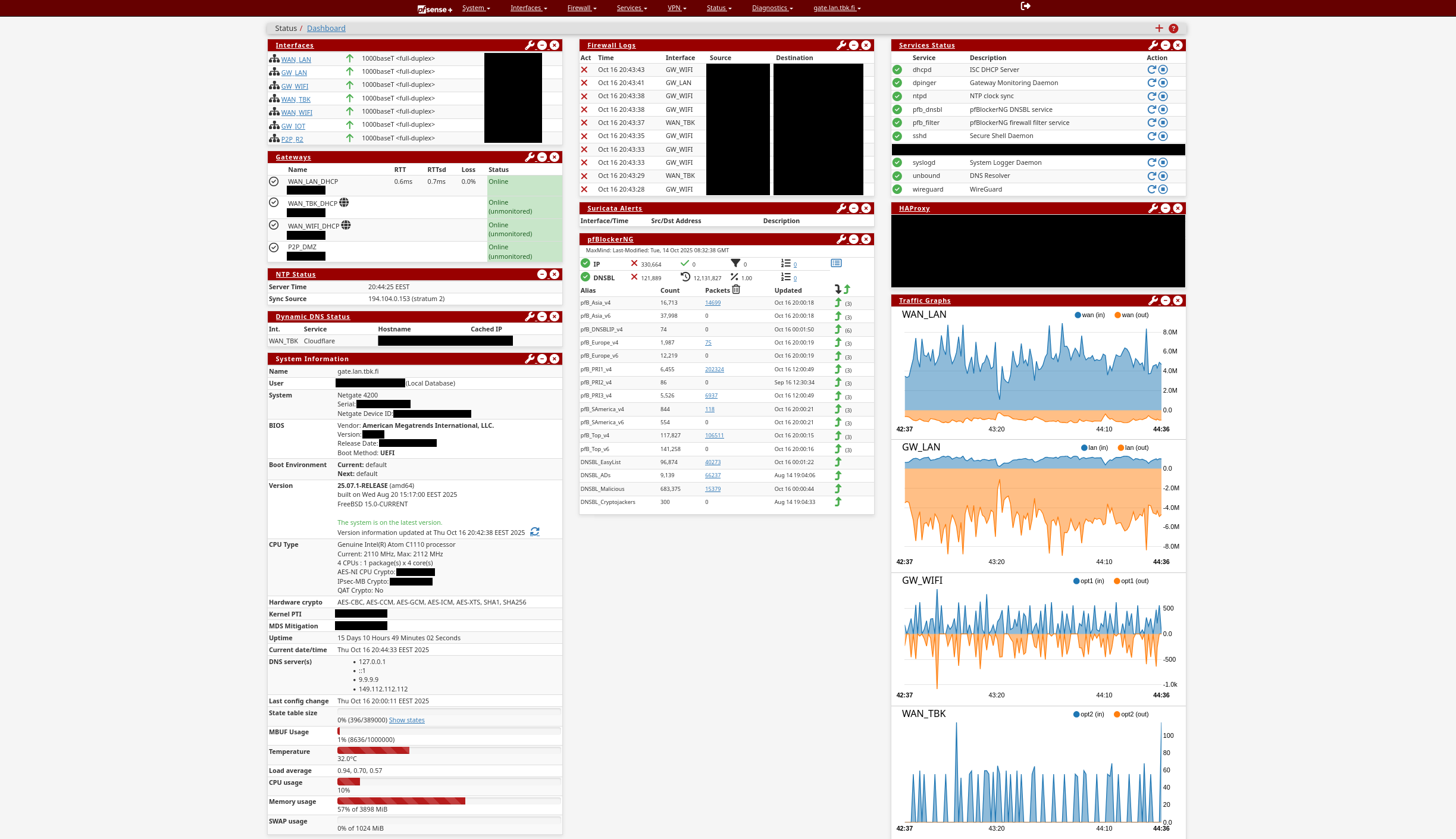Click the blocked entry X icon for Oct 16 20:43:43

click(x=584, y=70)
